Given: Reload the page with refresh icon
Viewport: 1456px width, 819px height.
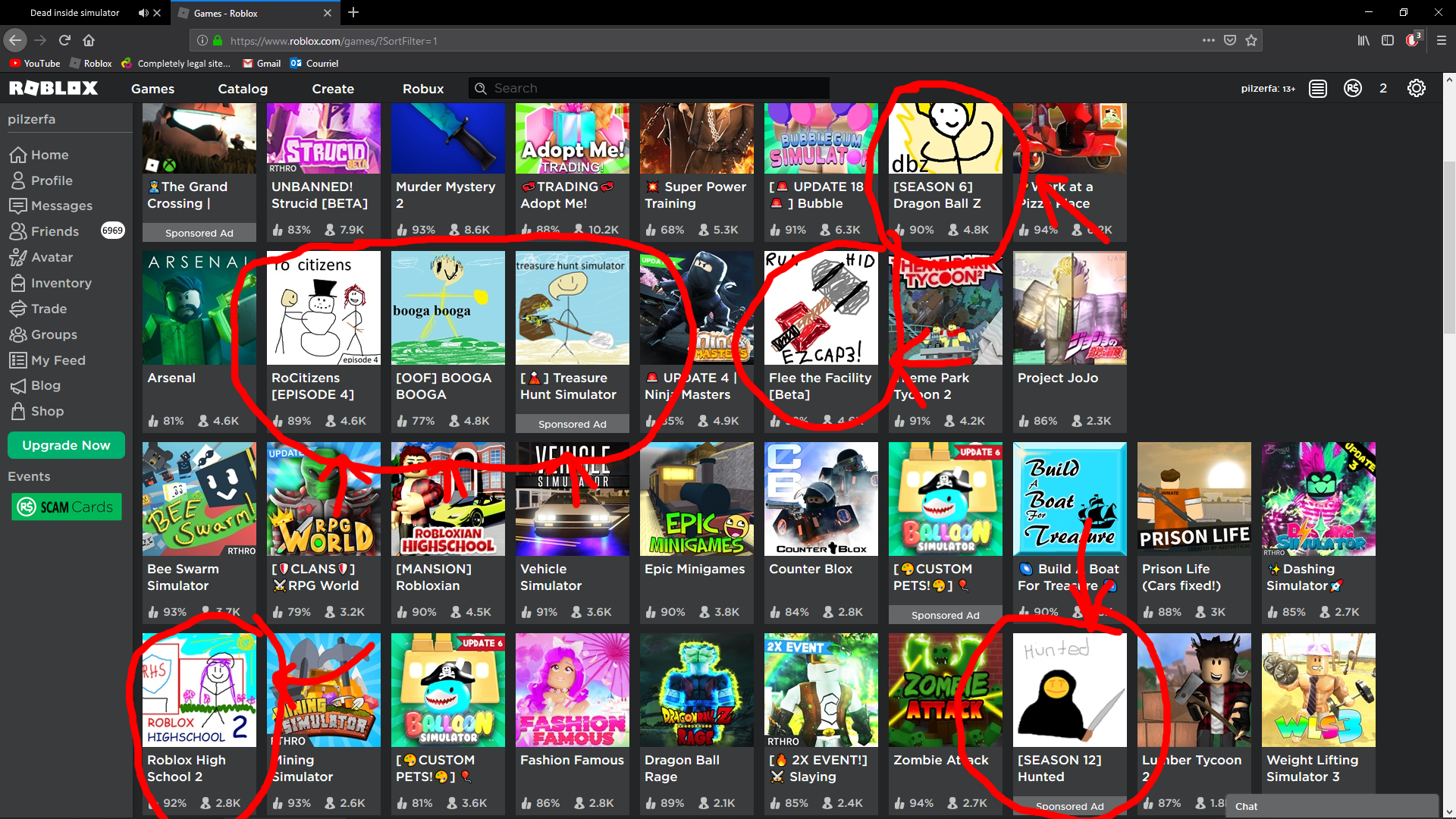Looking at the screenshot, I should point(64,40).
